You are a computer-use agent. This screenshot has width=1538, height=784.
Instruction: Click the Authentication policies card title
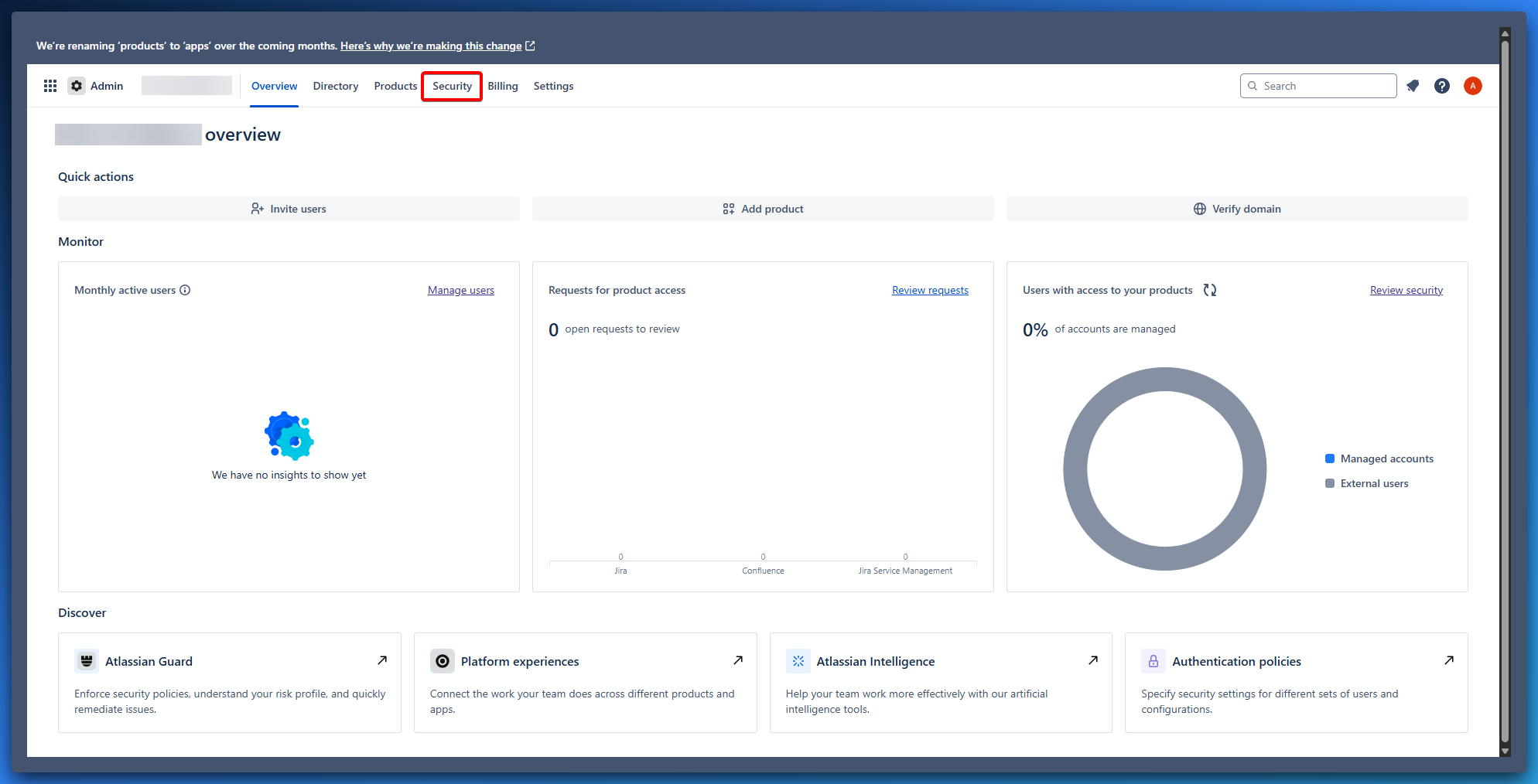click(x=1236, y=661)
